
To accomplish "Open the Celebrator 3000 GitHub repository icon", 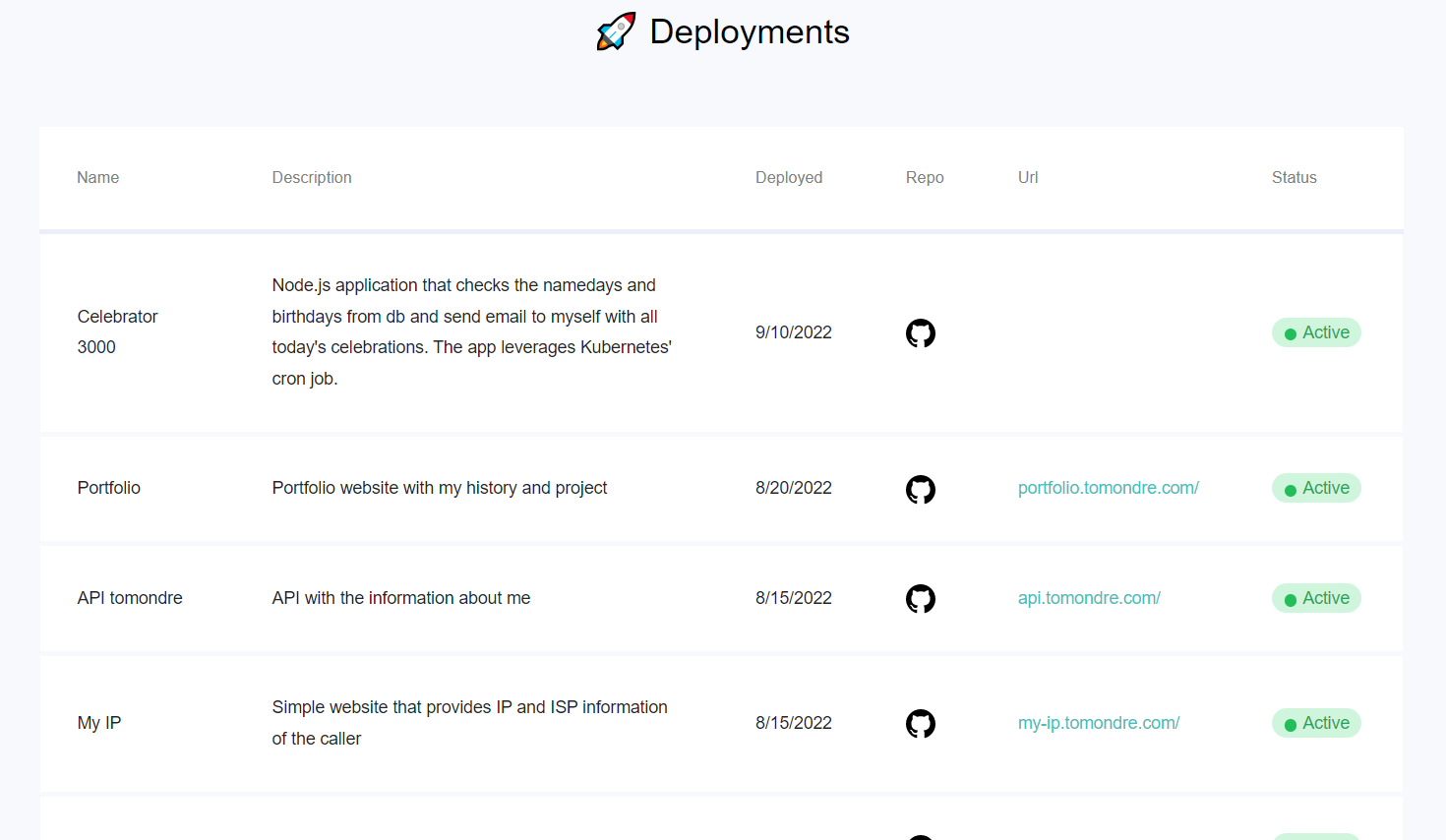I will (920, 332).
